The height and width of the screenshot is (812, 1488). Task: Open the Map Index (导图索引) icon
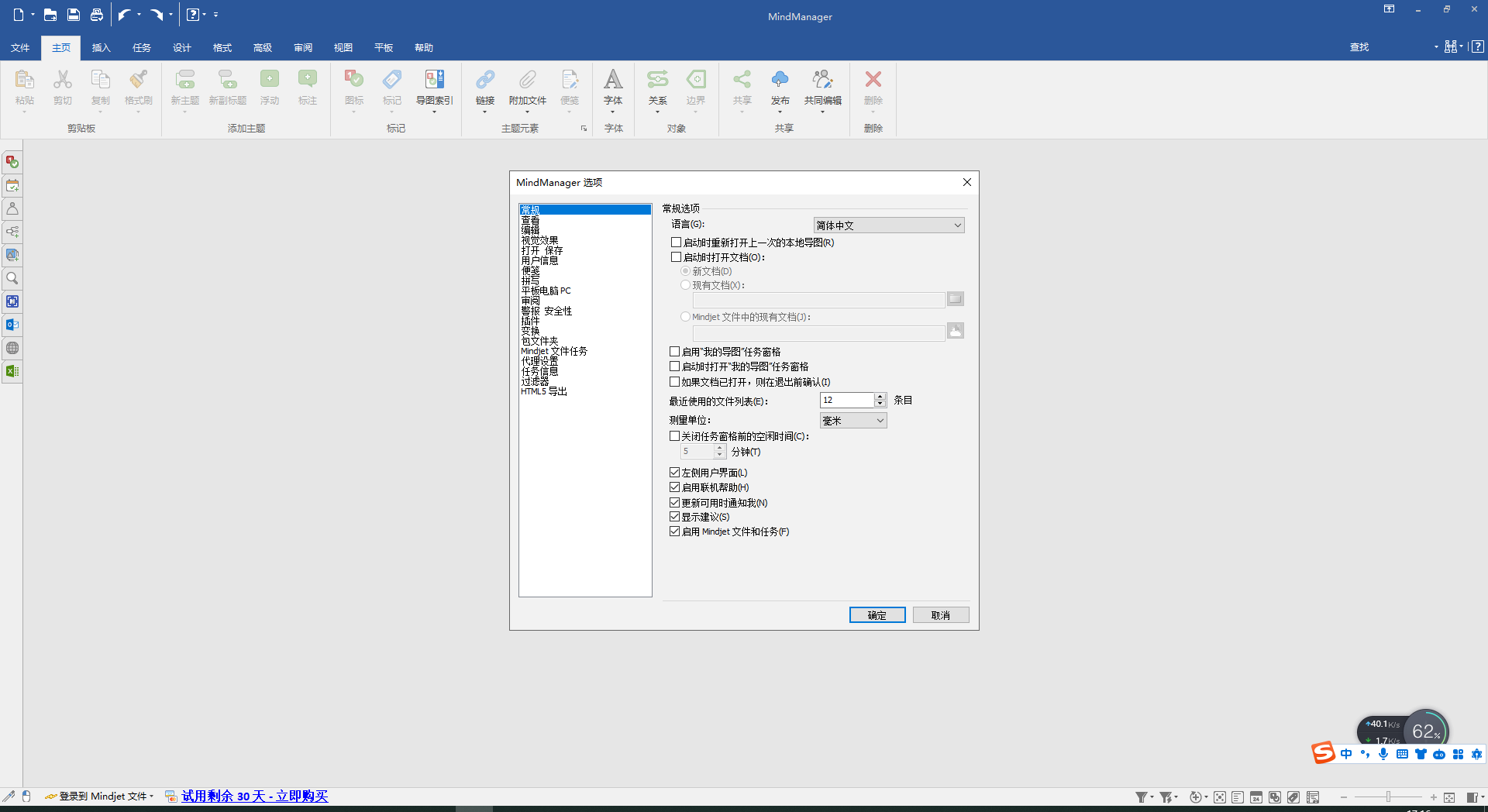[435, 80]
